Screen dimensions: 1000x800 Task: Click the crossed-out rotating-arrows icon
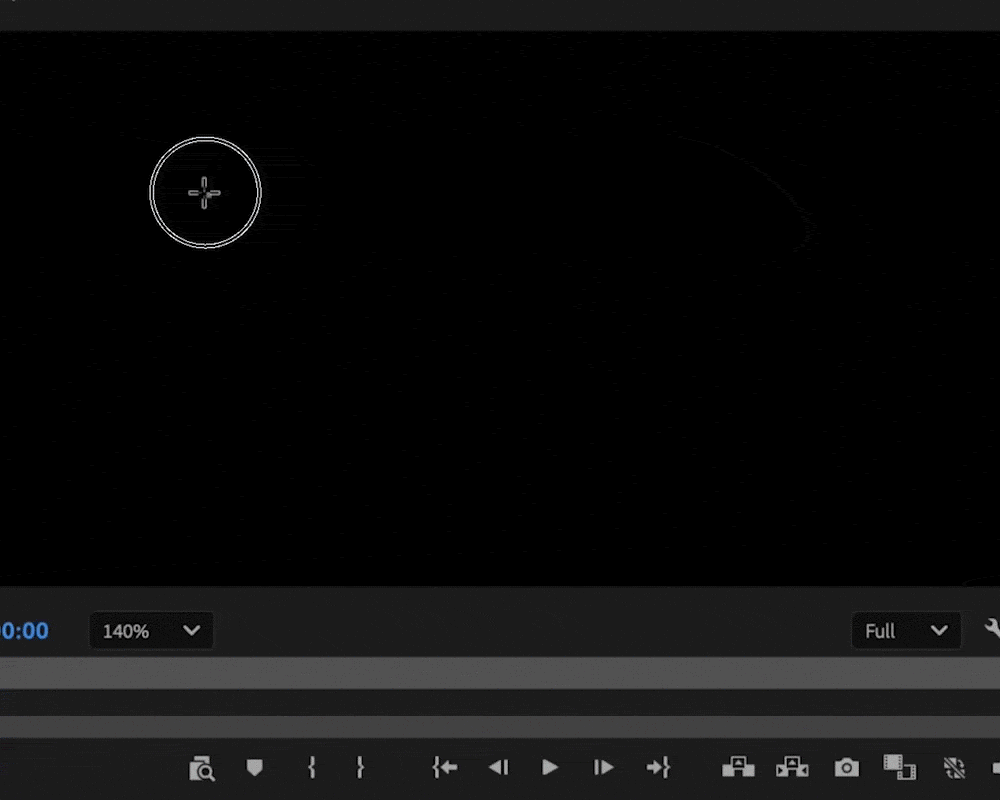954,768
